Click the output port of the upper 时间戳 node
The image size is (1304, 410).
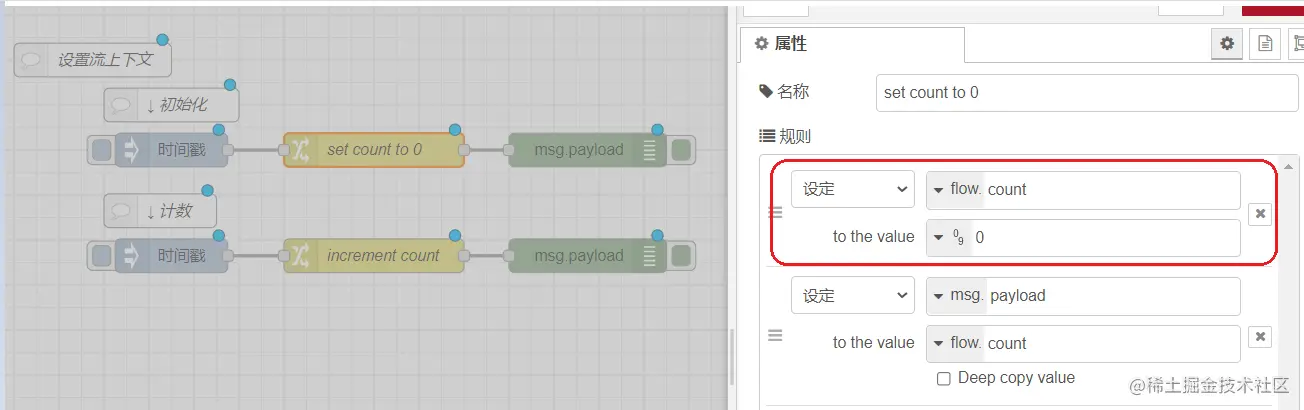[228, 150]
